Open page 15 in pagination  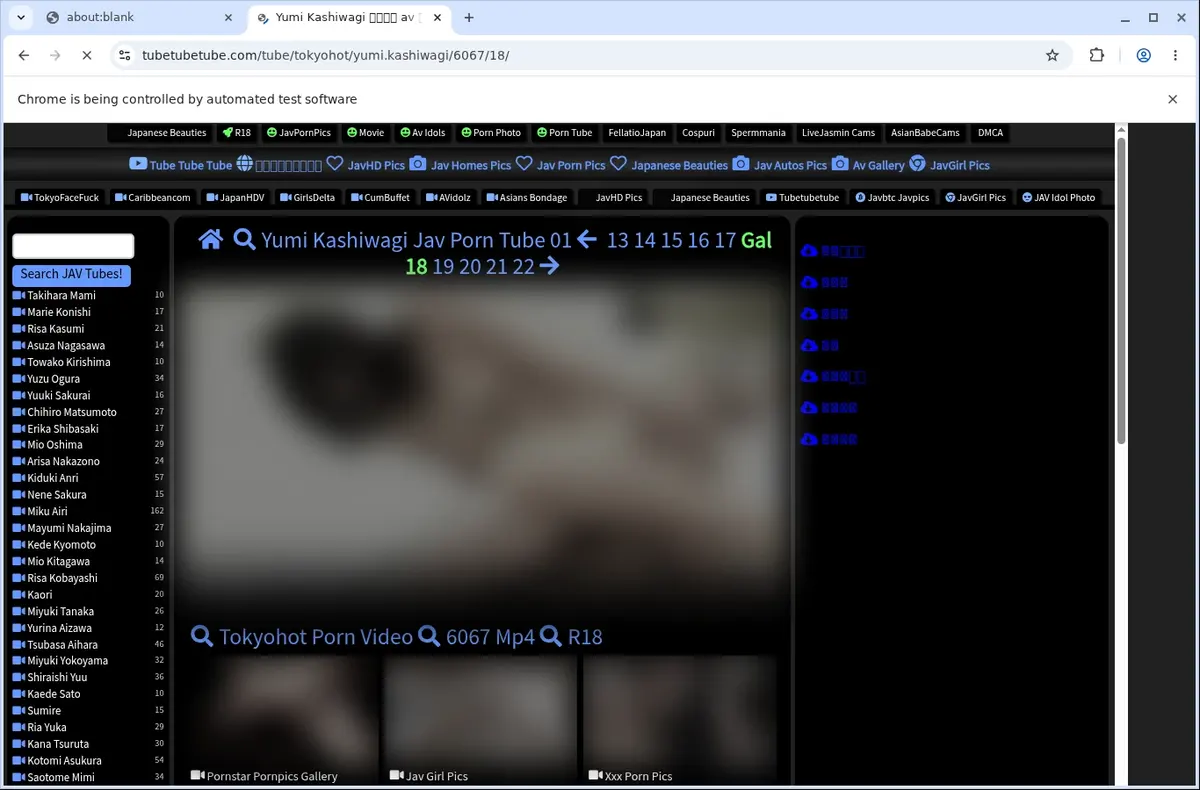pyautogui.click(x=672, y=240)
